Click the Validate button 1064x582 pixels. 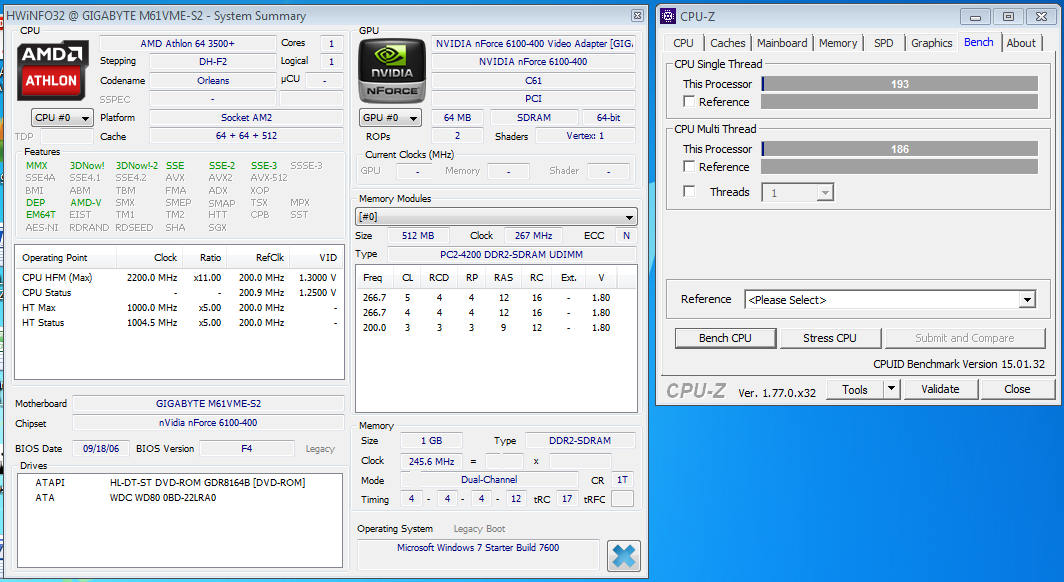pyautogui.click(x=940, y=389)
